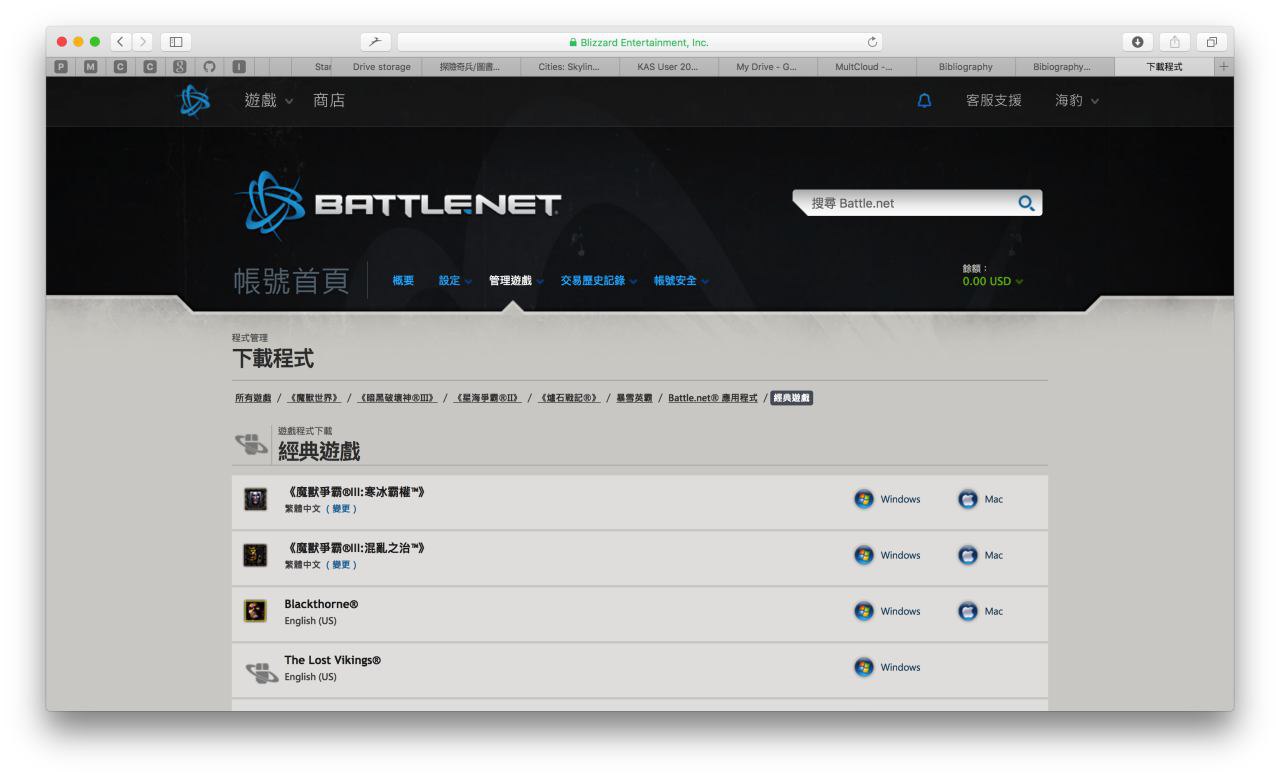
Task: Download The Lost Vikings for Windows
Action: pos(887,667)
